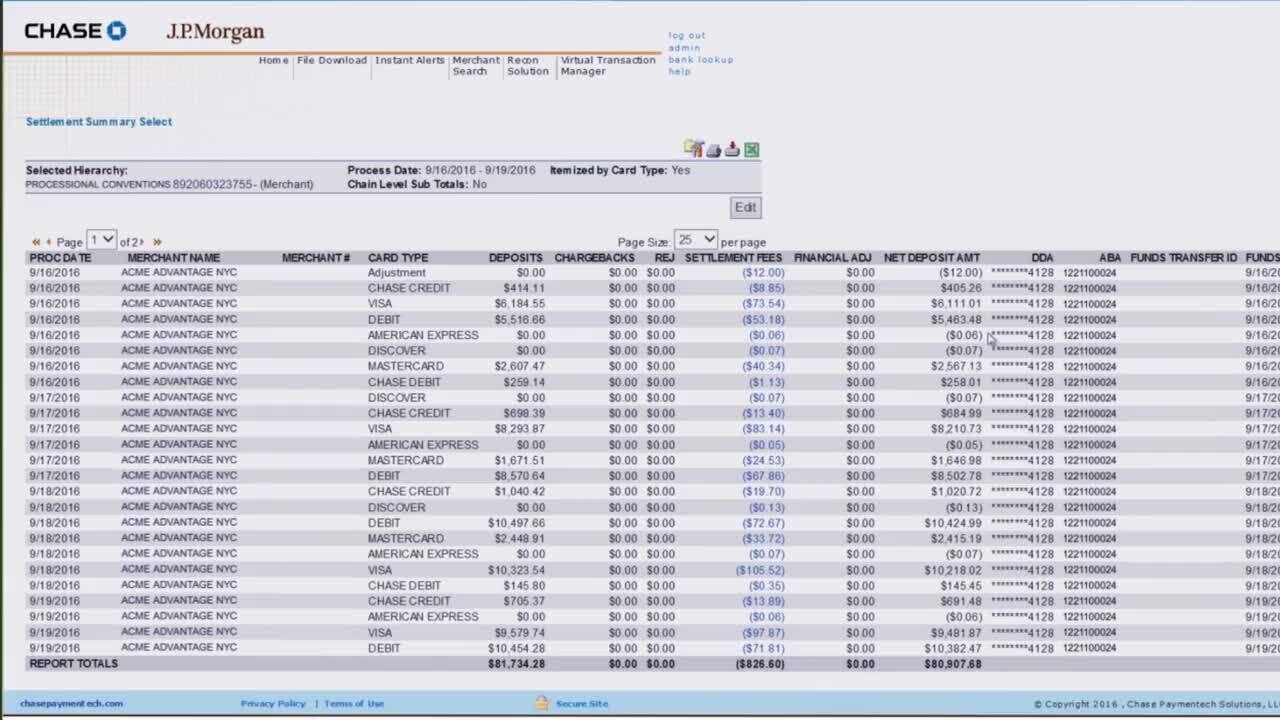Open Merchant Search menu

coord(476,66)
